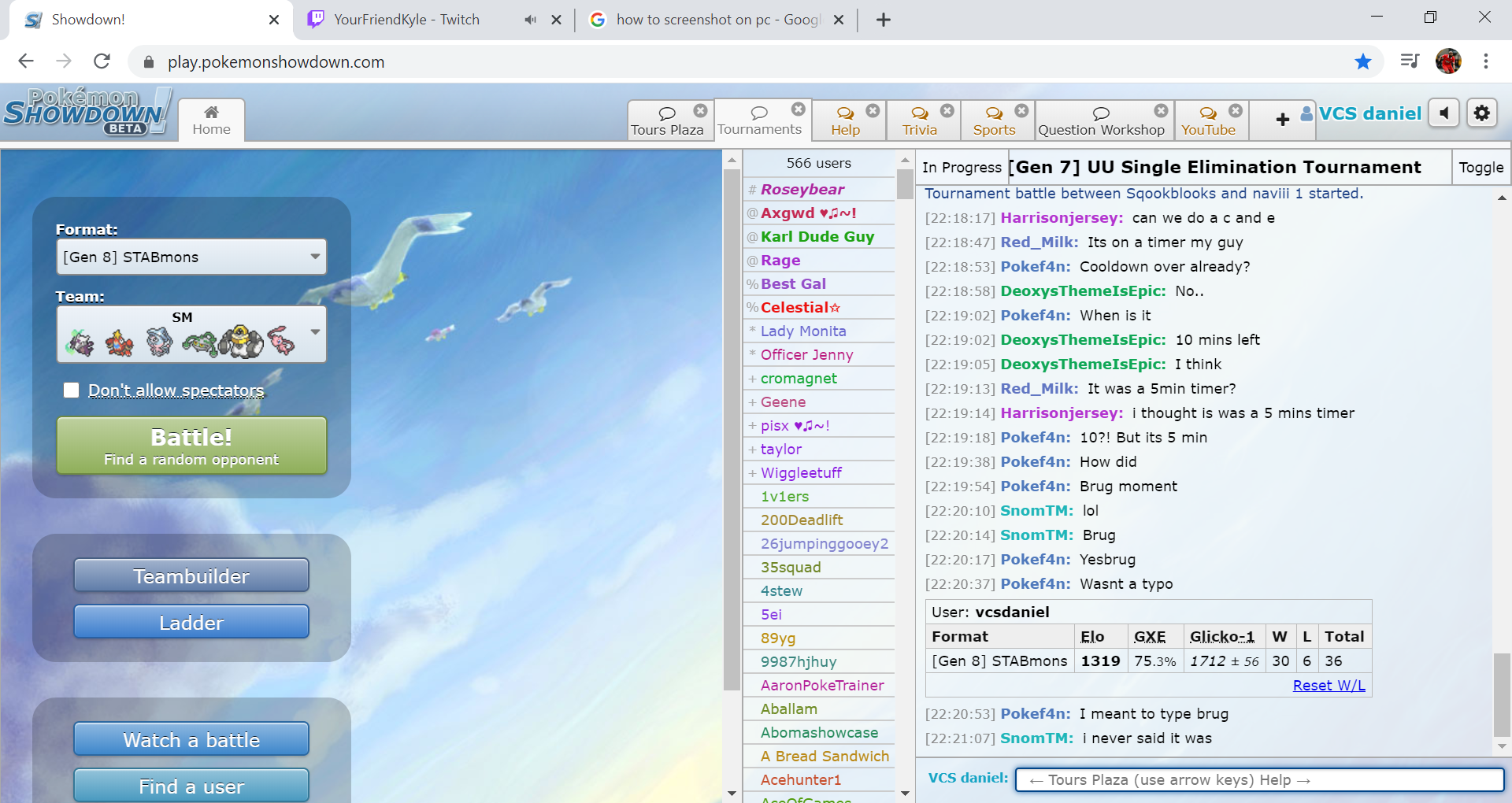Open the options gear icon
This screenshot has width=1512, height=803.
pyautogui.click(x=1481, y=113)
